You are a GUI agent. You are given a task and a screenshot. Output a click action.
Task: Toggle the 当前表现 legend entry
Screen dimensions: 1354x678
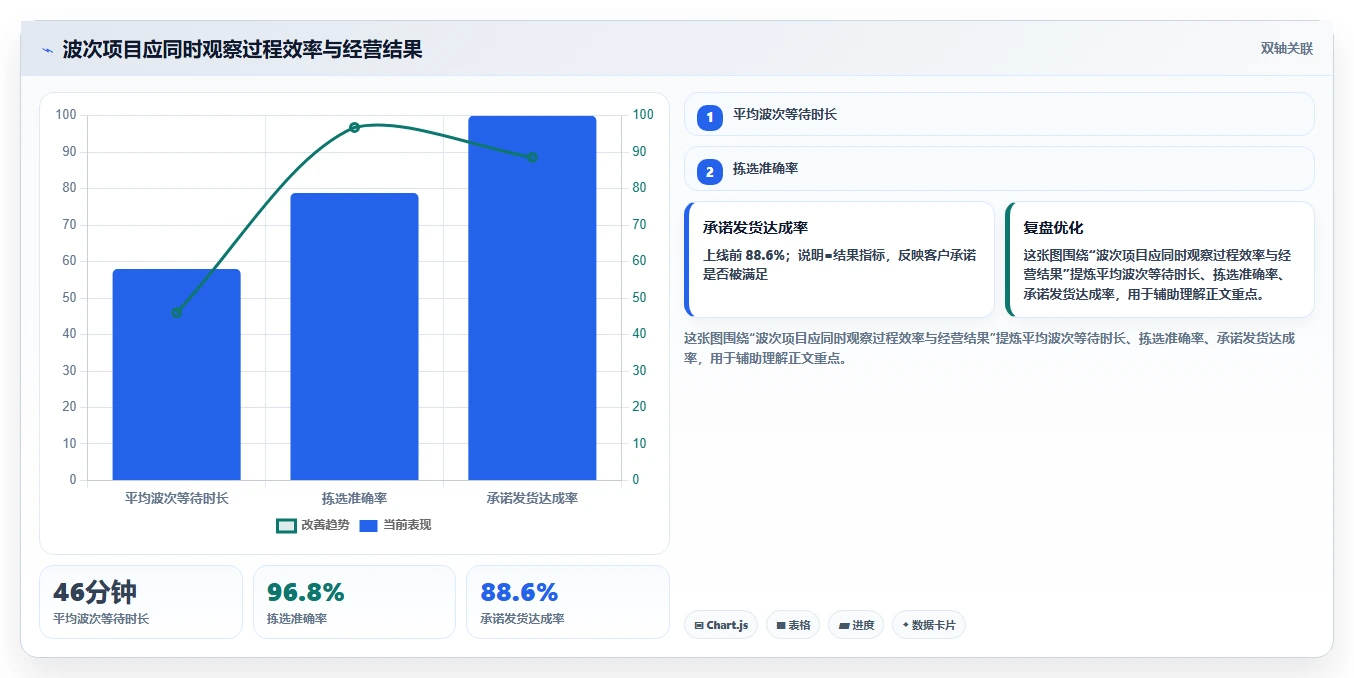(394, 525)
